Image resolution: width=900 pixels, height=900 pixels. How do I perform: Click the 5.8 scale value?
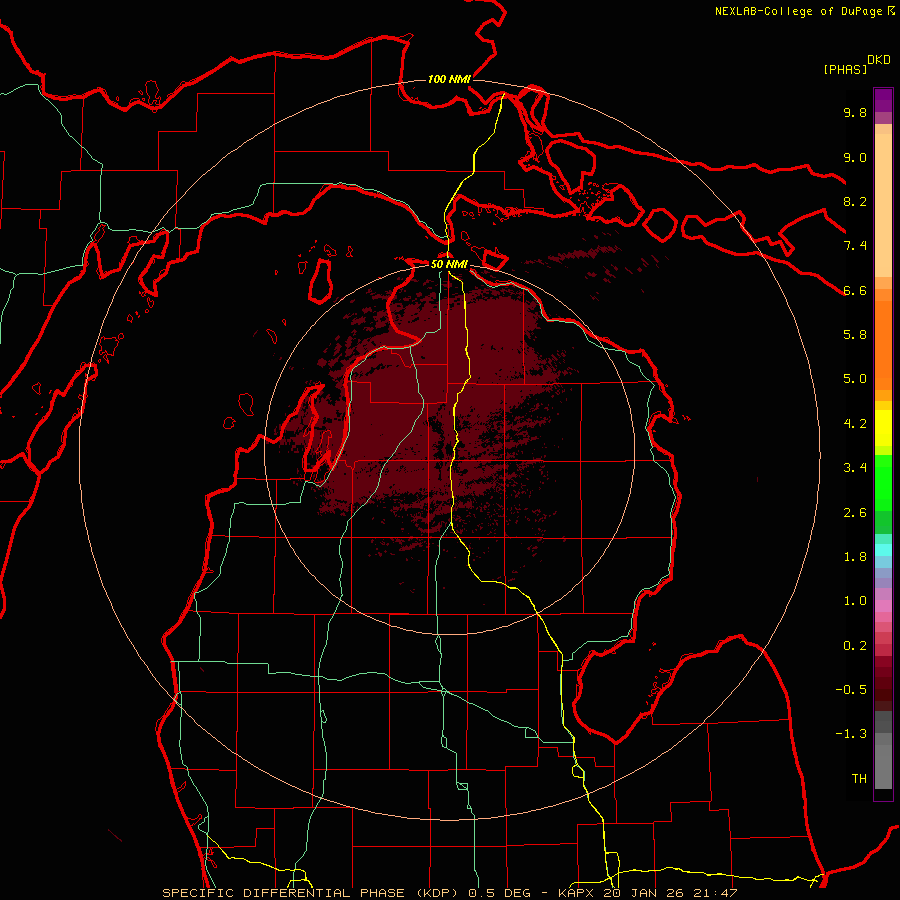click(x=855, y=335)
